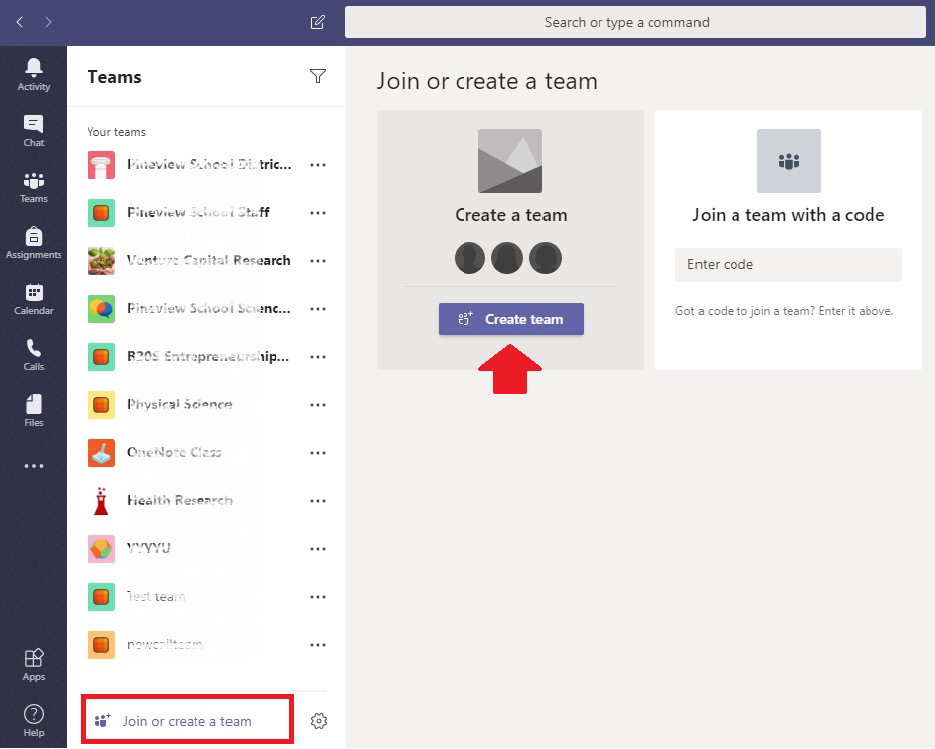Viewport: 935px width, 749px height.
Task: Open more options for OneNote Class
Action: pos(318,453)
